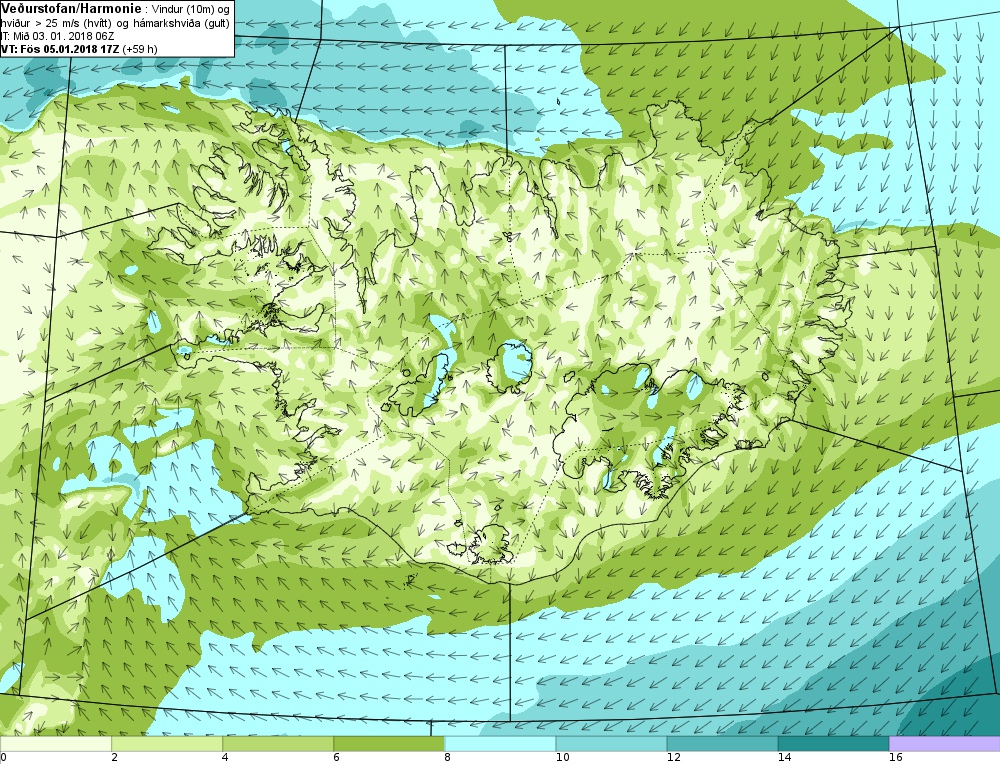Click the legend scale label '14'
Screen dimensions: 1000x764
[x=784, y=758]
